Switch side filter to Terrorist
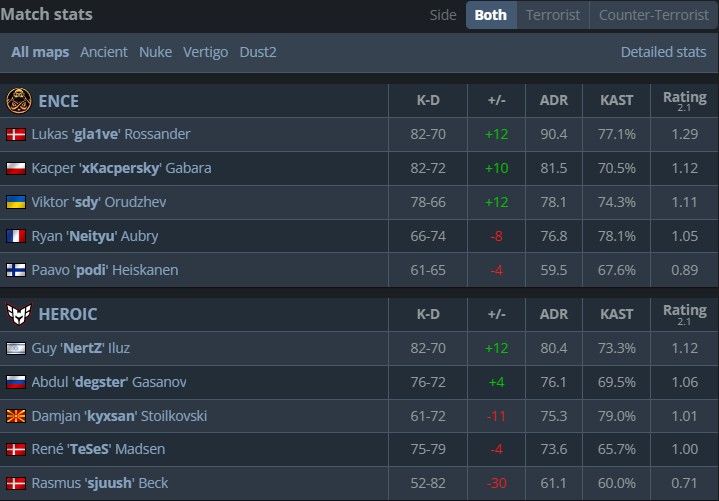The image size is (719, 501). point(552,15)
